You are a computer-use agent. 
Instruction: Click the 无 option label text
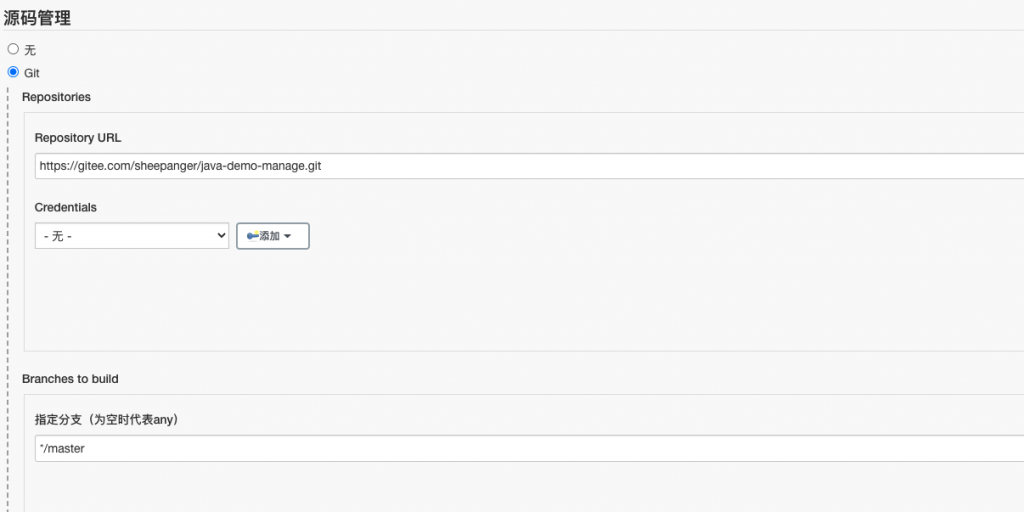pos(30,50)
